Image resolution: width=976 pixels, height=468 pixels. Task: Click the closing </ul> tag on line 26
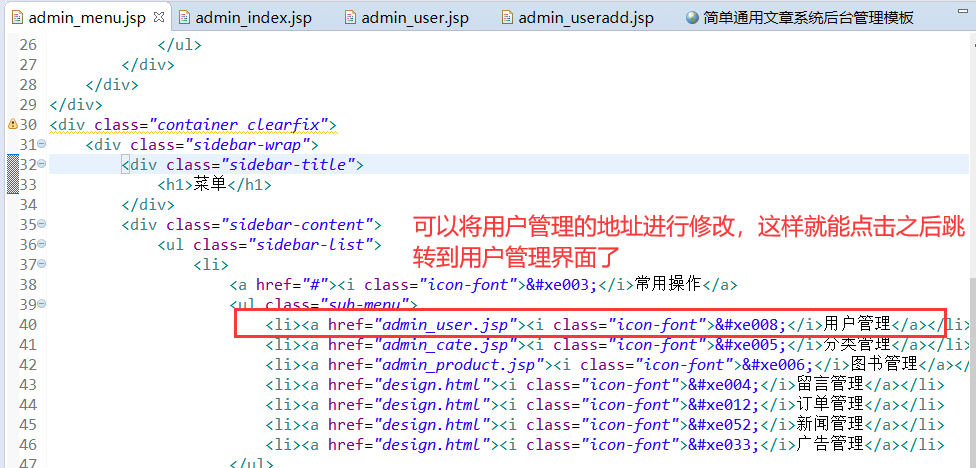[x=180, y=45]
